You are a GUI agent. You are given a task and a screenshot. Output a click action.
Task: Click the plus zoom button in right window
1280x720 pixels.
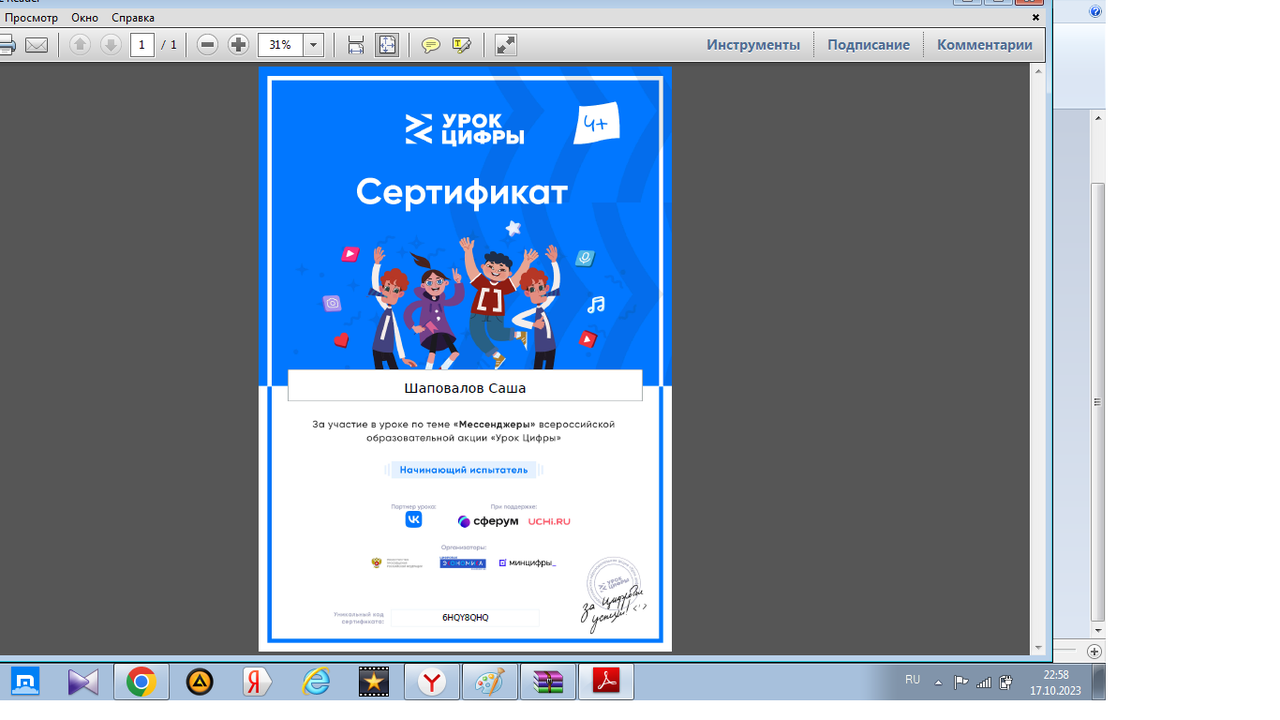coord(1095,651)
